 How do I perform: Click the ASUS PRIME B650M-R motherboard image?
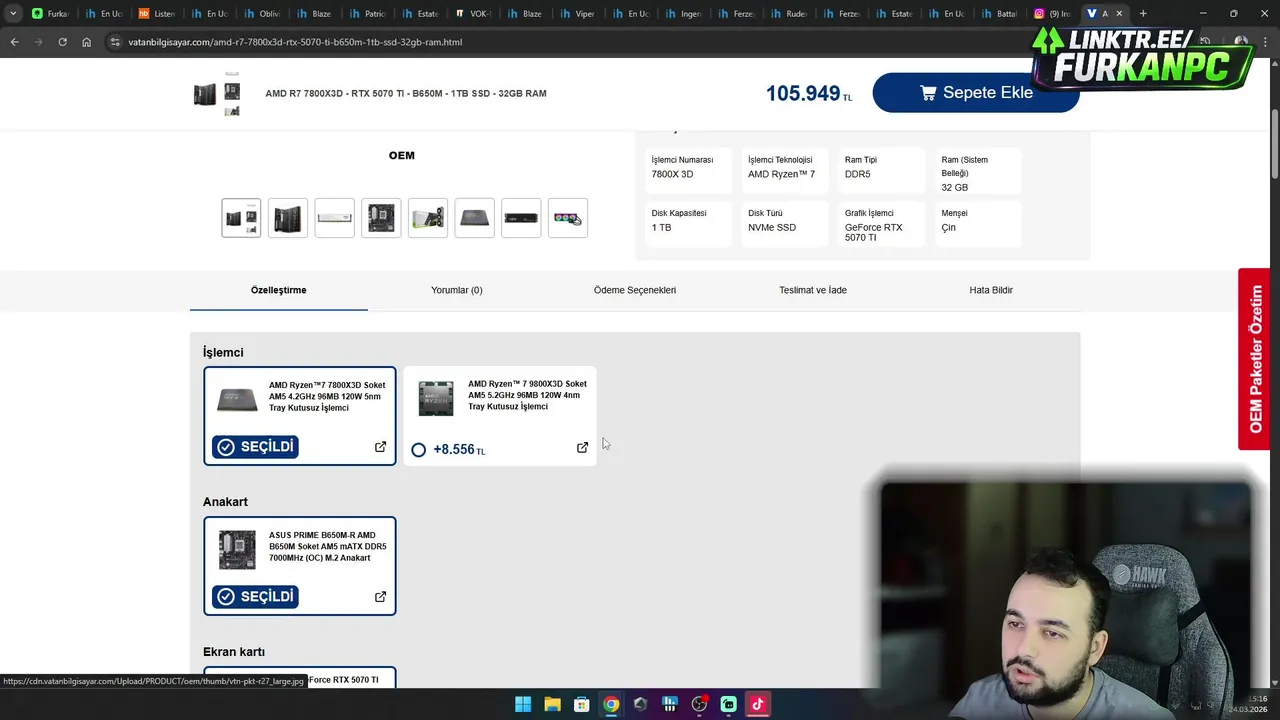237,550
